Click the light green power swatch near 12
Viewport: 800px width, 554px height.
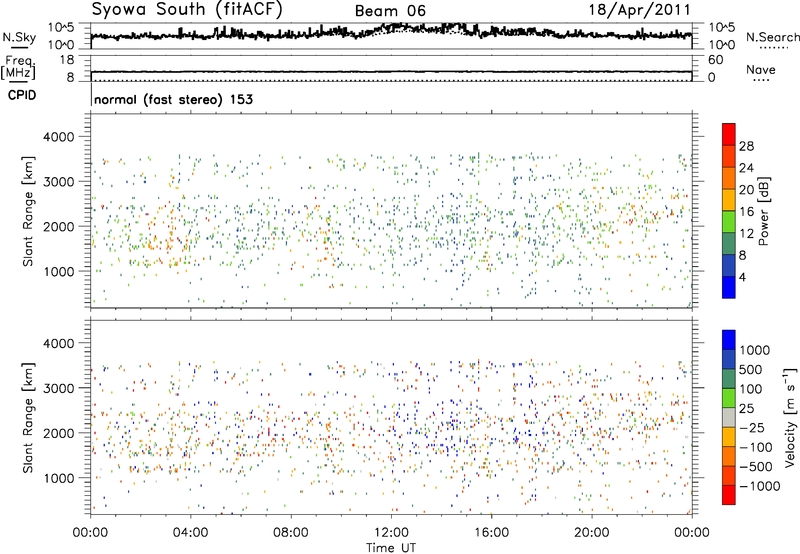point(729,222)
